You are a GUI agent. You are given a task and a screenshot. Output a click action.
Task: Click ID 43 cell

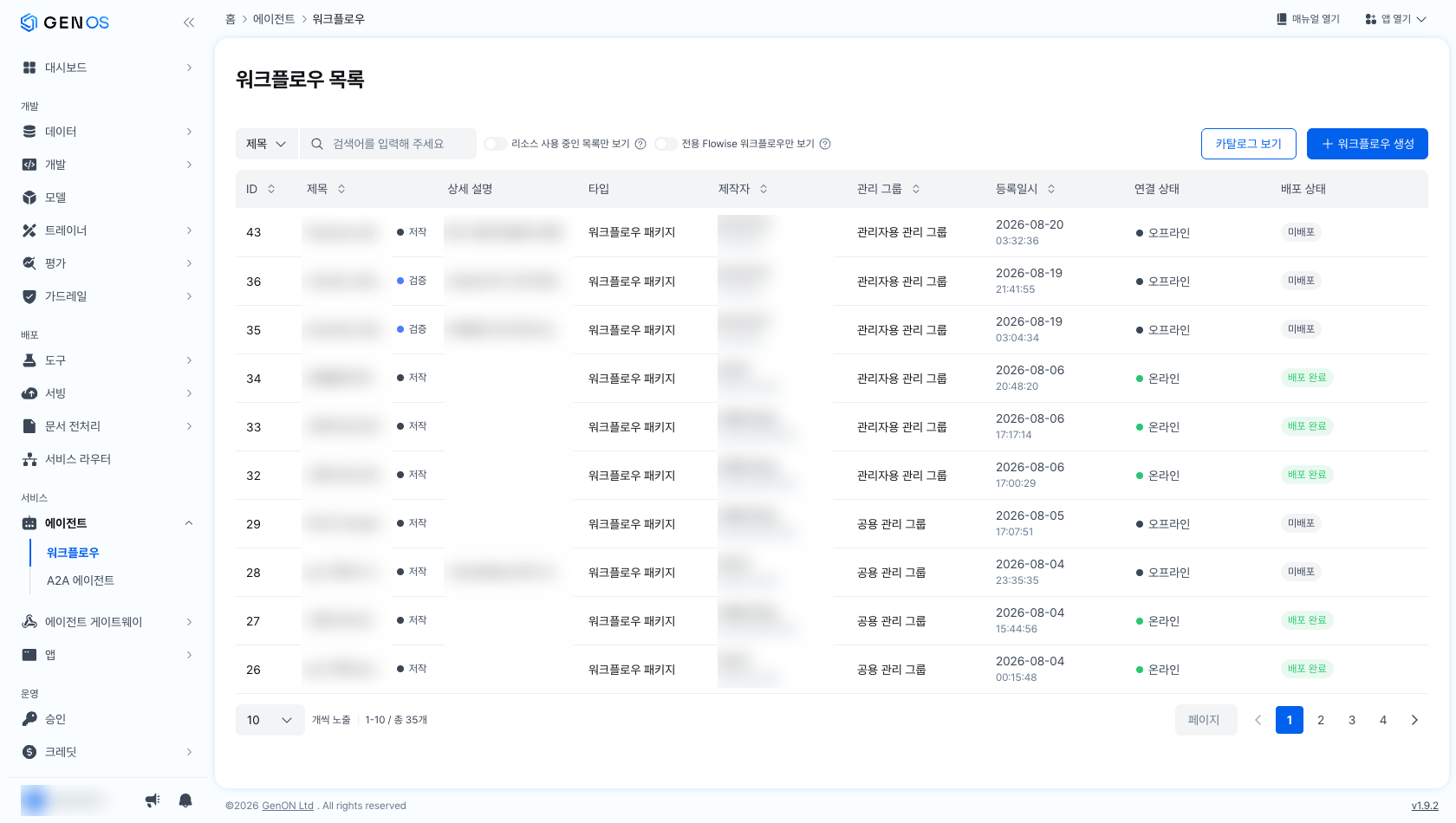click(254, 232)
